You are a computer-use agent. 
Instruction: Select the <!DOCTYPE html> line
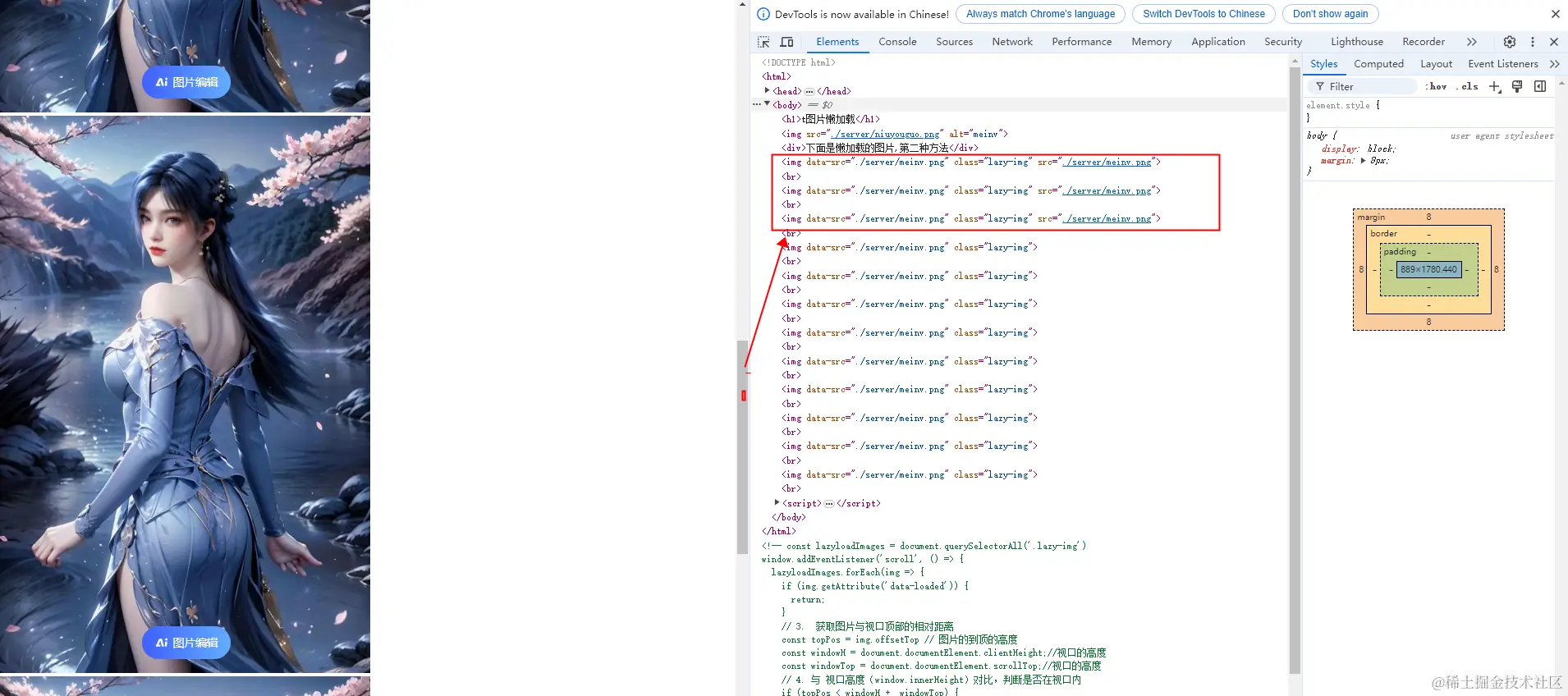799,63
